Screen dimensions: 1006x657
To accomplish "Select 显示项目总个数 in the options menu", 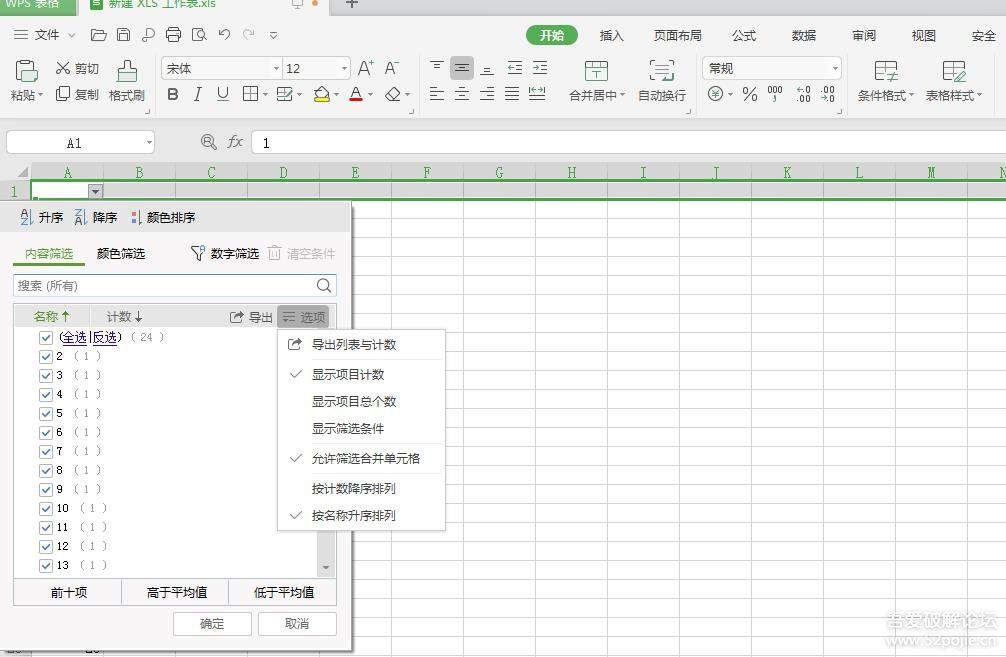I will pos(354,401).
